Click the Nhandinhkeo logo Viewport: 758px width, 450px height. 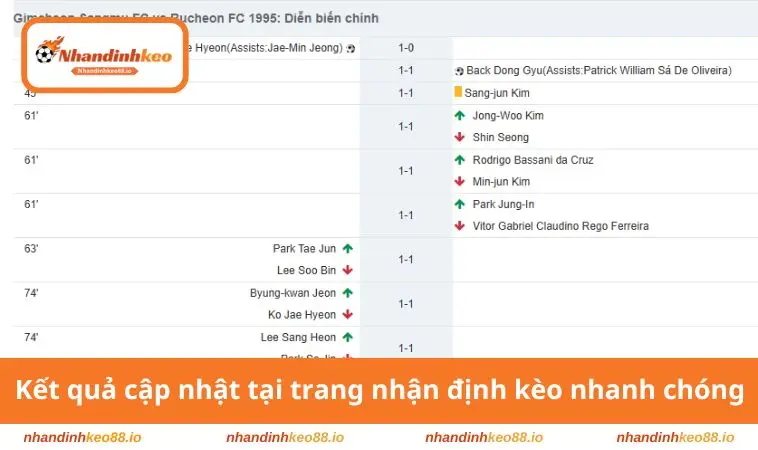(105, 56)
